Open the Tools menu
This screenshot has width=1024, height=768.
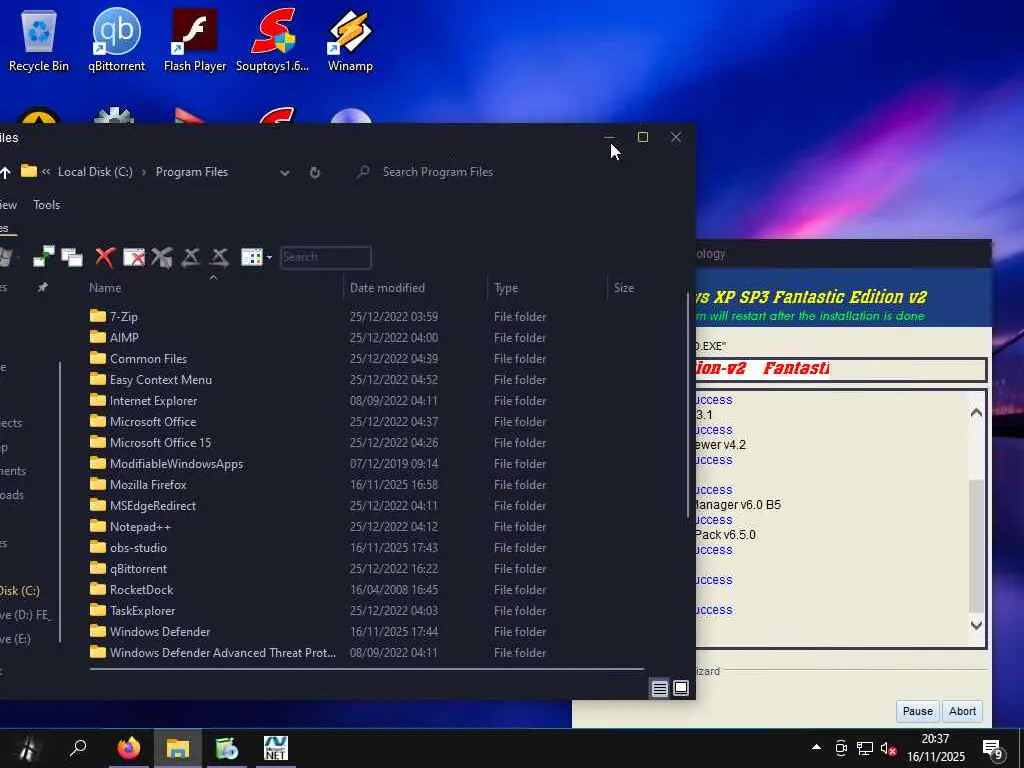[46, 204]
